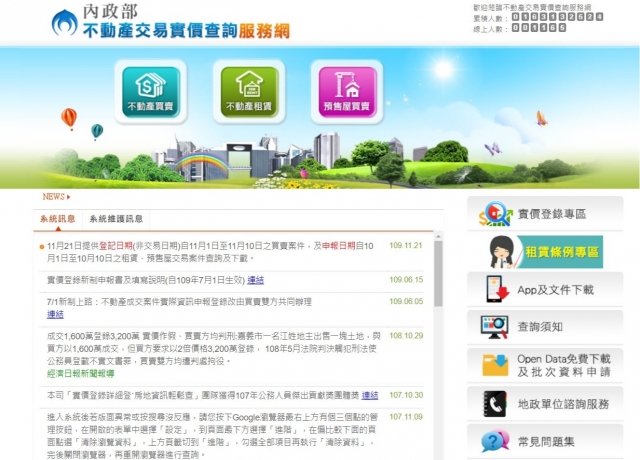Click the 進入系統後若版面異常 news entry

point(212,436)
